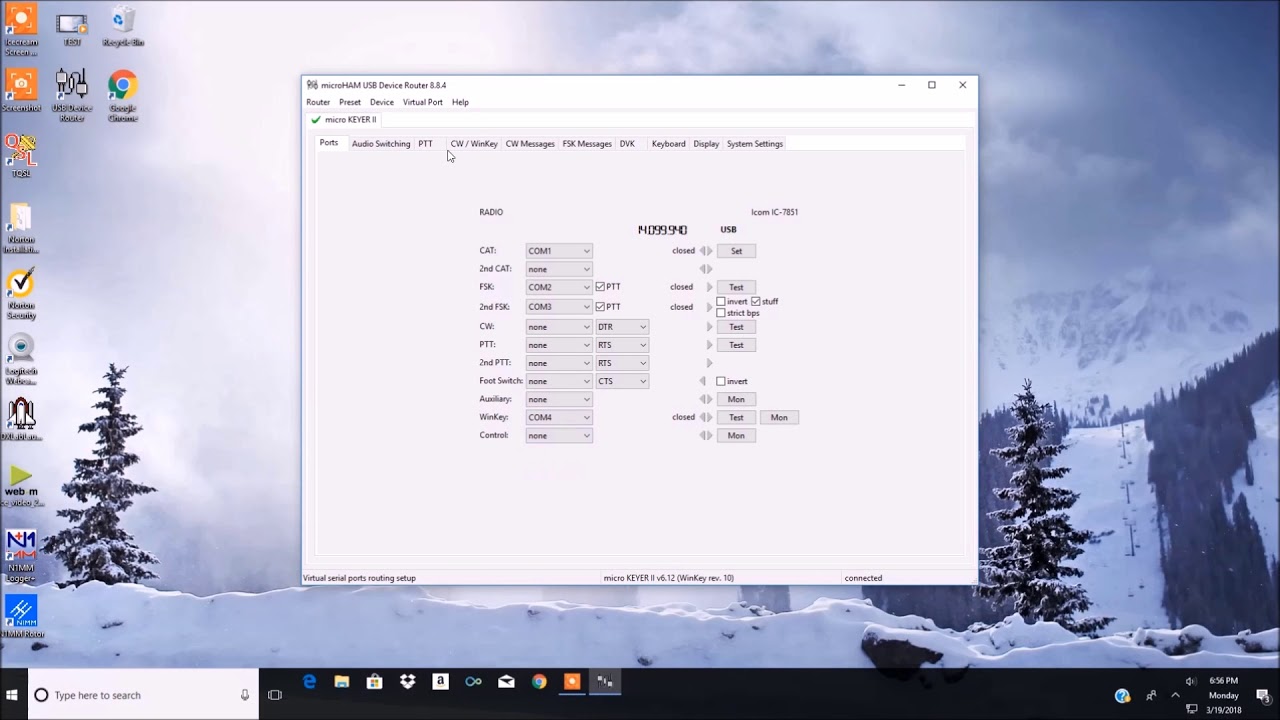Image resolution: width=1280 pixels, height=720 pixels.
Task: Switch to the System Settings tab
Action: click(755, 144)
